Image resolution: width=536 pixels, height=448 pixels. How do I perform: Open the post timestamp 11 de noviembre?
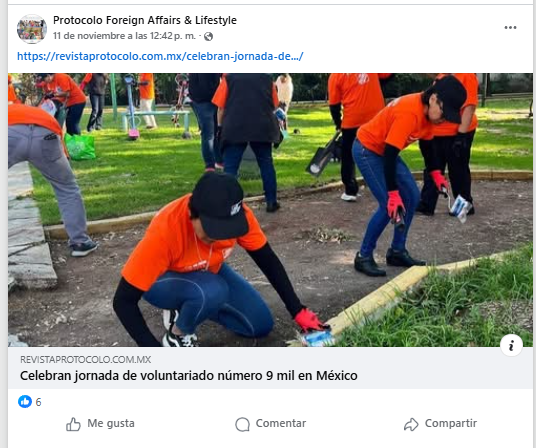point(124,36)
